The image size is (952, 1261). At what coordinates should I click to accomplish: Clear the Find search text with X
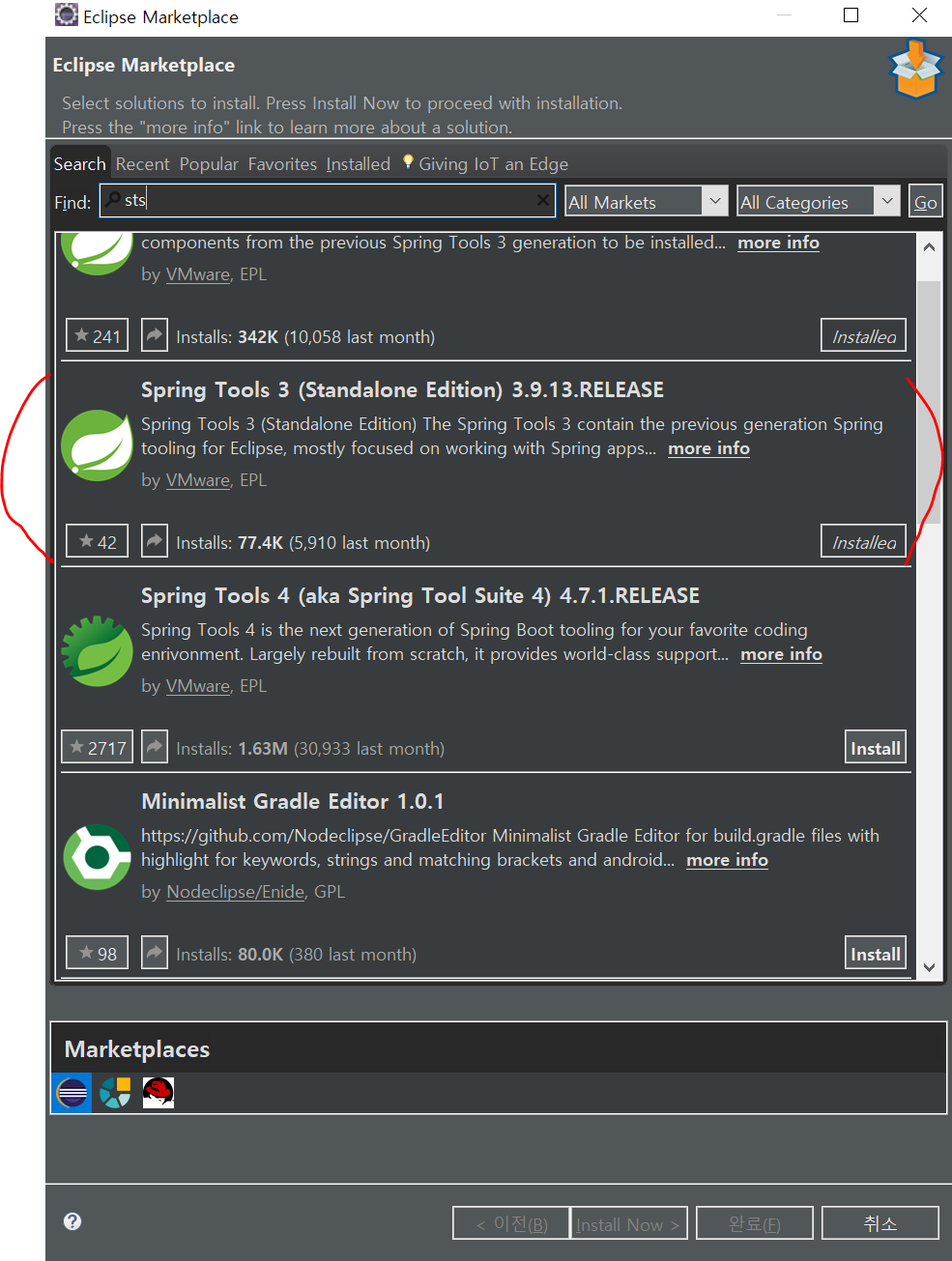(543, 200)
